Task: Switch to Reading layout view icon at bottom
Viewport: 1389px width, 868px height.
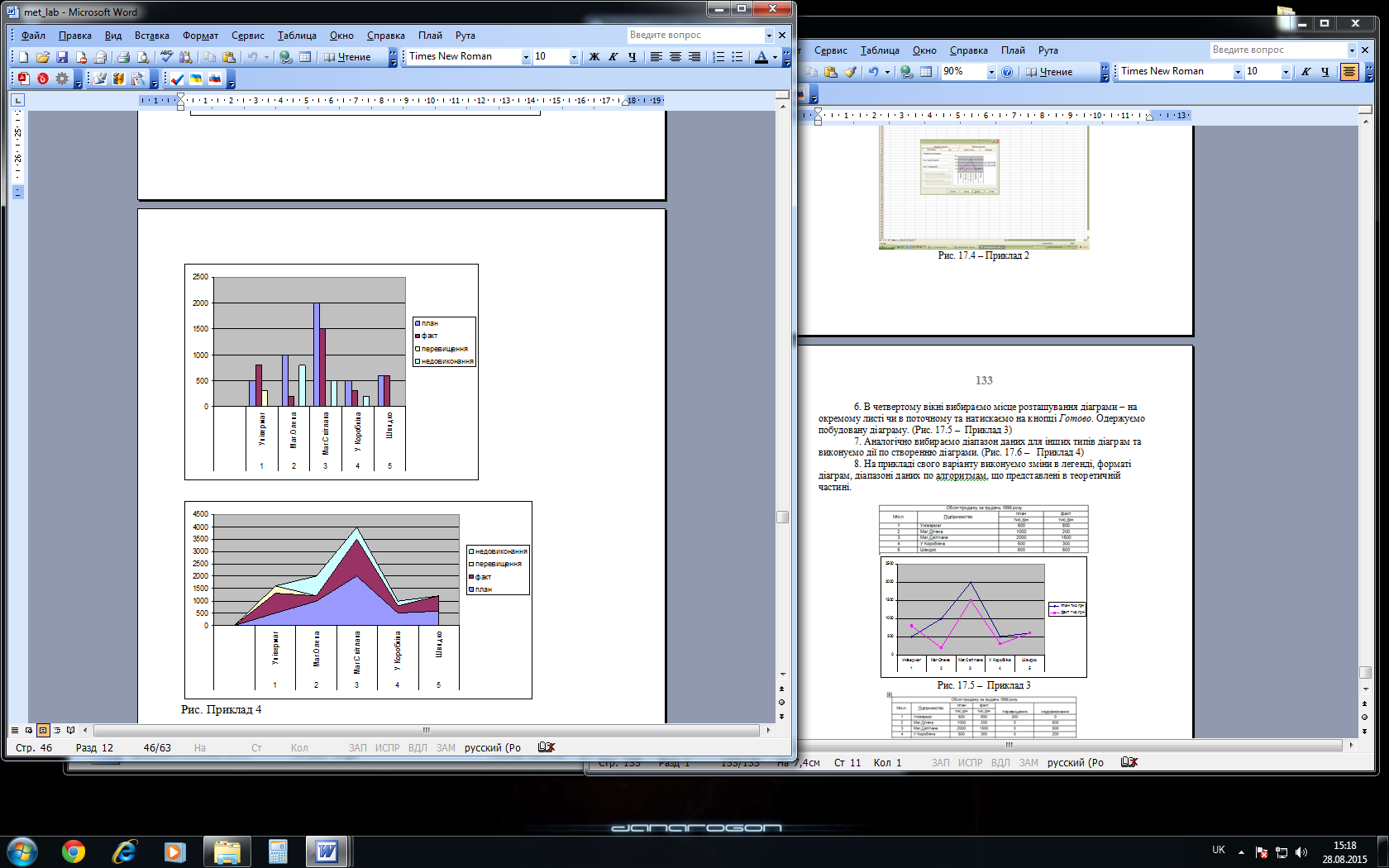Action: tap(71, 730)
